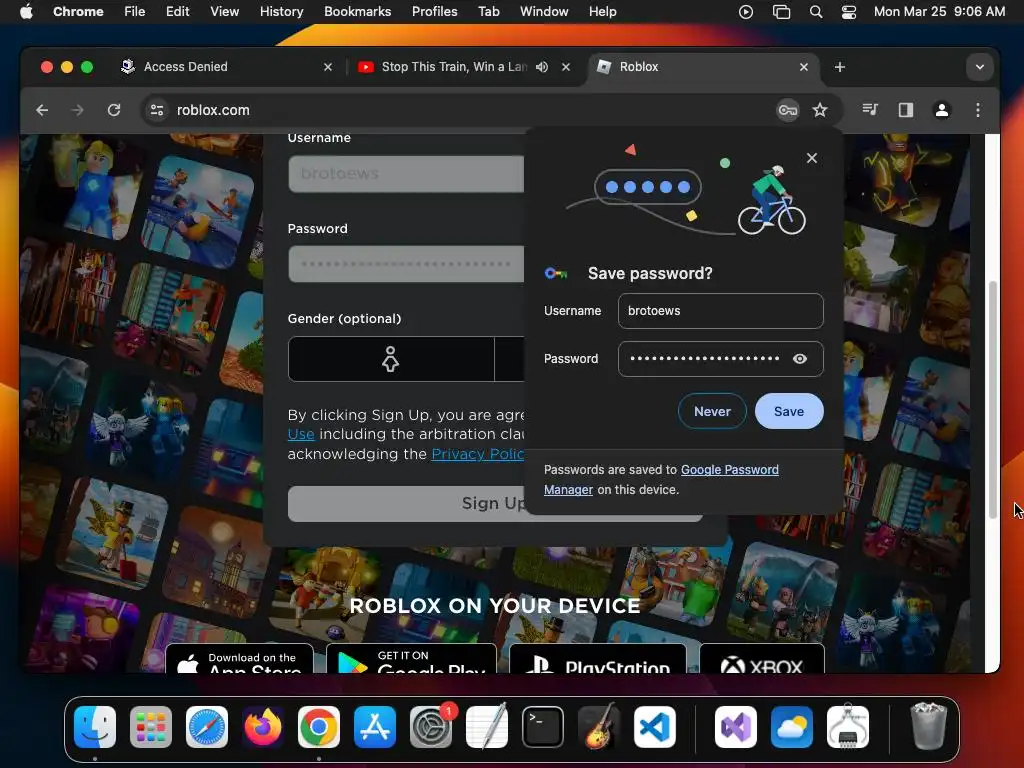Open Finder from the Dock
The image size is (1024, 768).
click(95, 727)
